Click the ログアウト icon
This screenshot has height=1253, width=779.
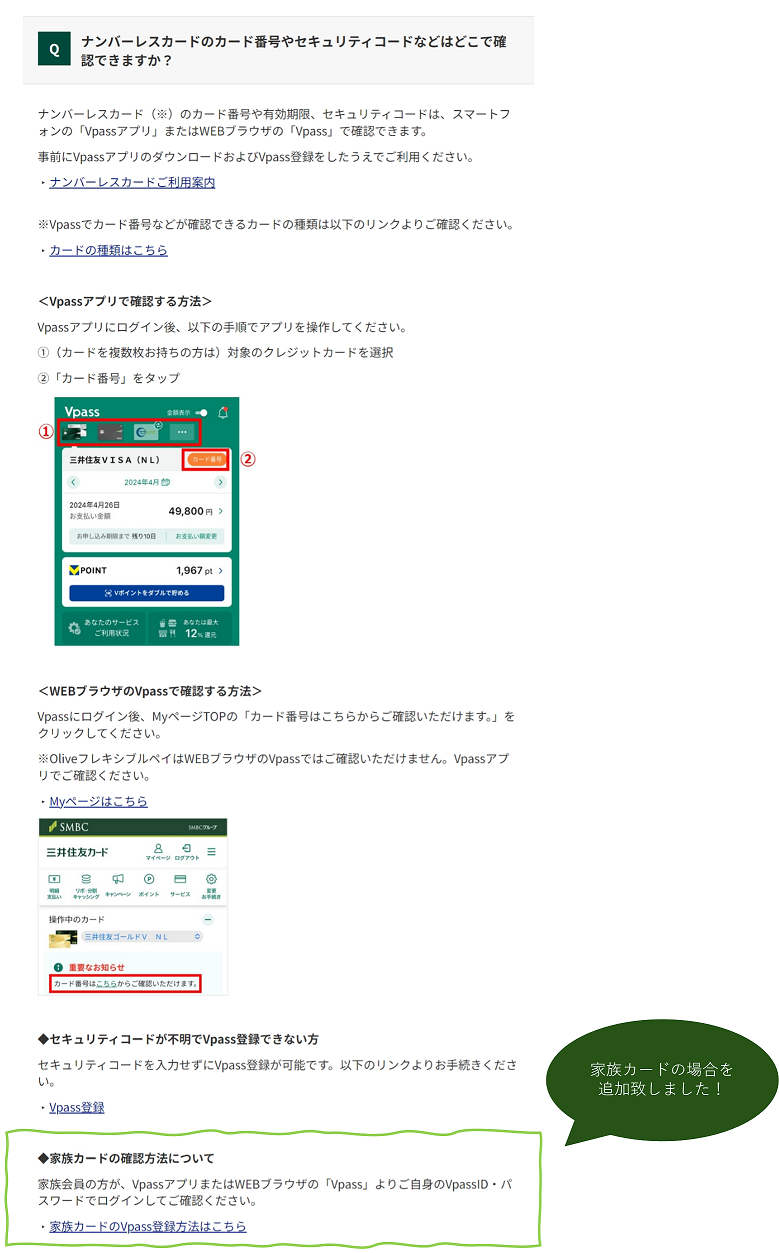click(x=187, y=852)
